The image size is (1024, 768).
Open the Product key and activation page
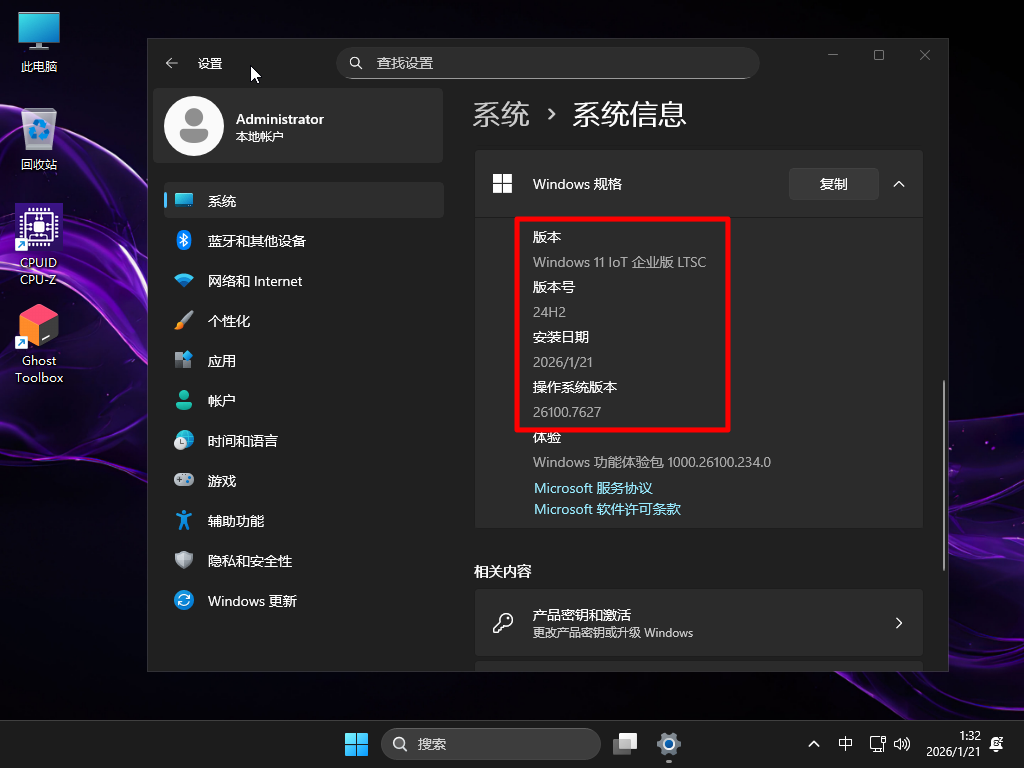point(698,623)
